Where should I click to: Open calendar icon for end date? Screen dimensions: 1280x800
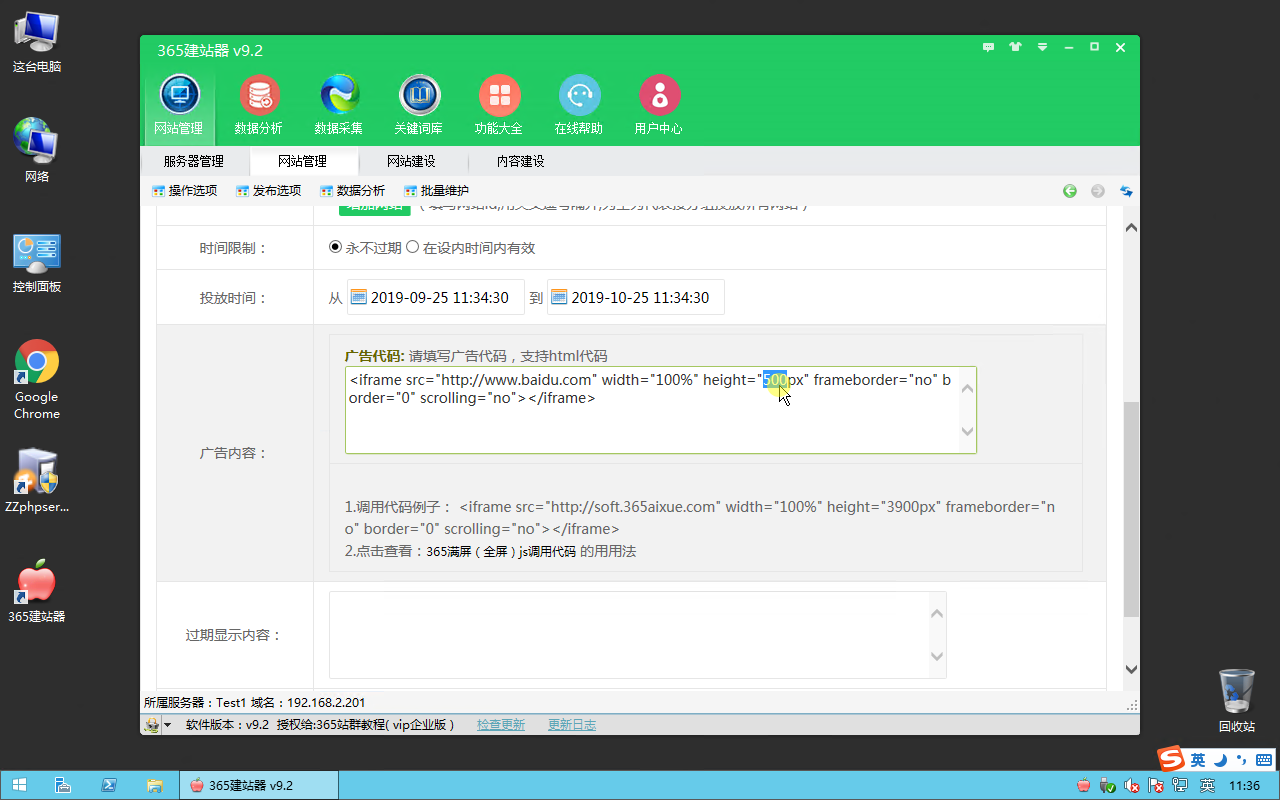coord(559,297)
